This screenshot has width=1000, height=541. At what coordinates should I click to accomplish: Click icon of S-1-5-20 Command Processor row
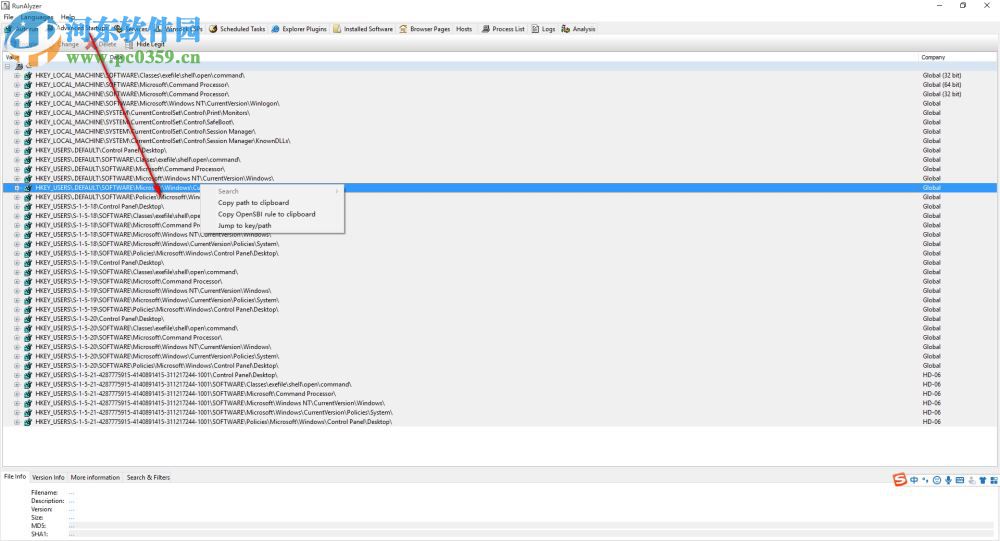tap(28, 337)
